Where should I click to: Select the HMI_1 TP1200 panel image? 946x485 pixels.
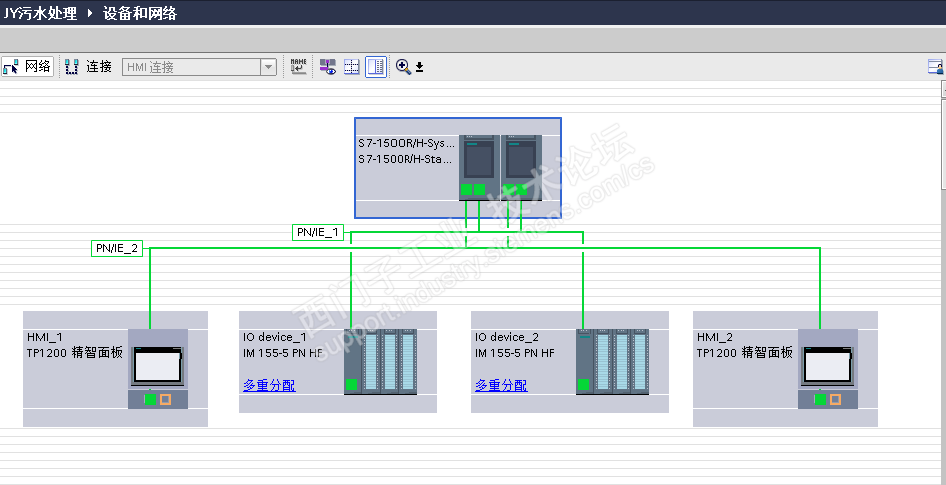158,367
